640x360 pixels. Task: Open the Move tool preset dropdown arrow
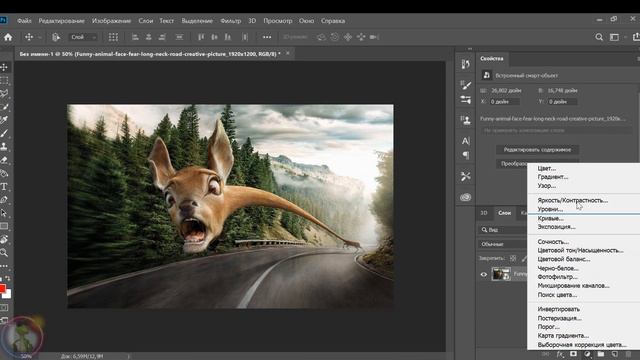coord(40,38)
